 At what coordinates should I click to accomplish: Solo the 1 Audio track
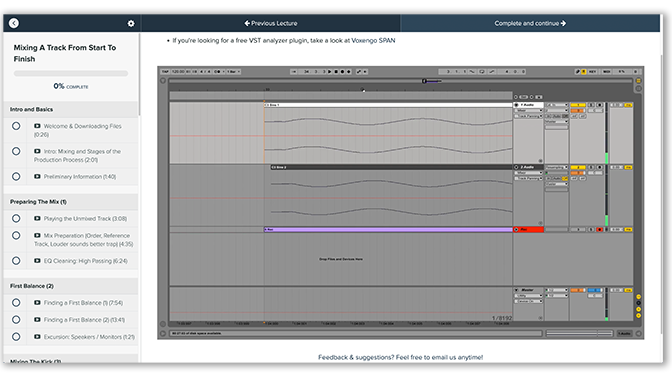(591, 105)
